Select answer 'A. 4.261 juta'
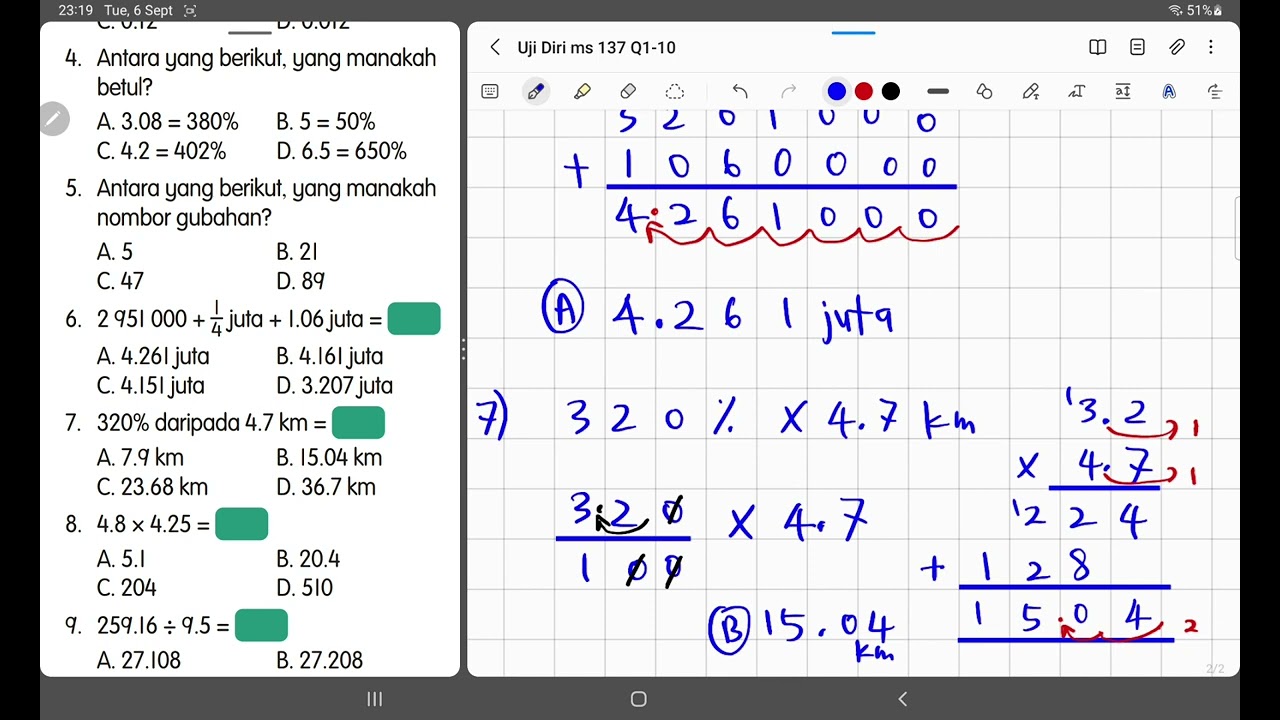This screenshot has width=1280, height=720. 153,356
